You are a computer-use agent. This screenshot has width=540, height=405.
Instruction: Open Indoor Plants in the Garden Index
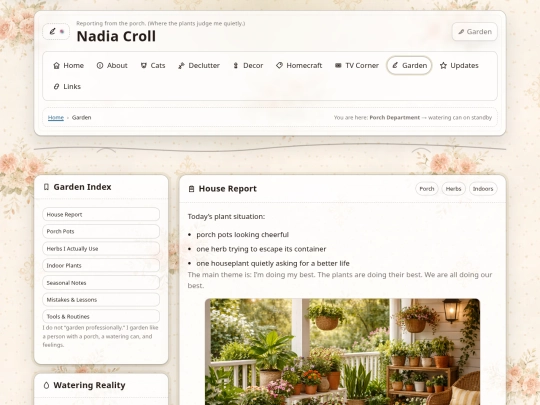tap(101, 266)
